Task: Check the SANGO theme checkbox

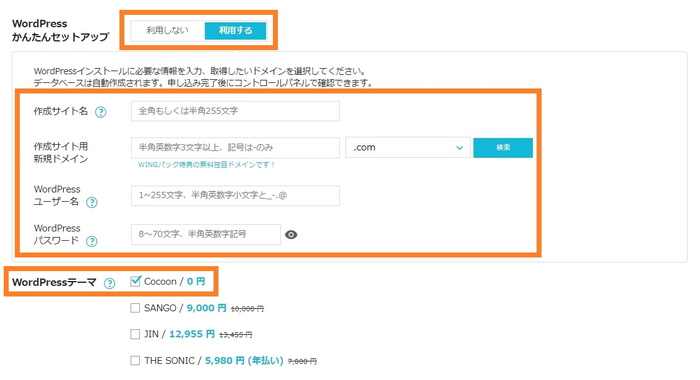Action: (x=135, y=308)
